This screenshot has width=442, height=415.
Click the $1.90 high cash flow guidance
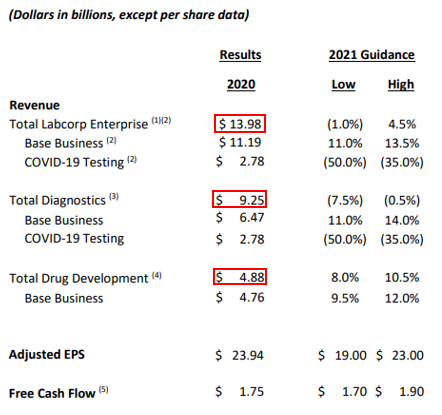399,392
